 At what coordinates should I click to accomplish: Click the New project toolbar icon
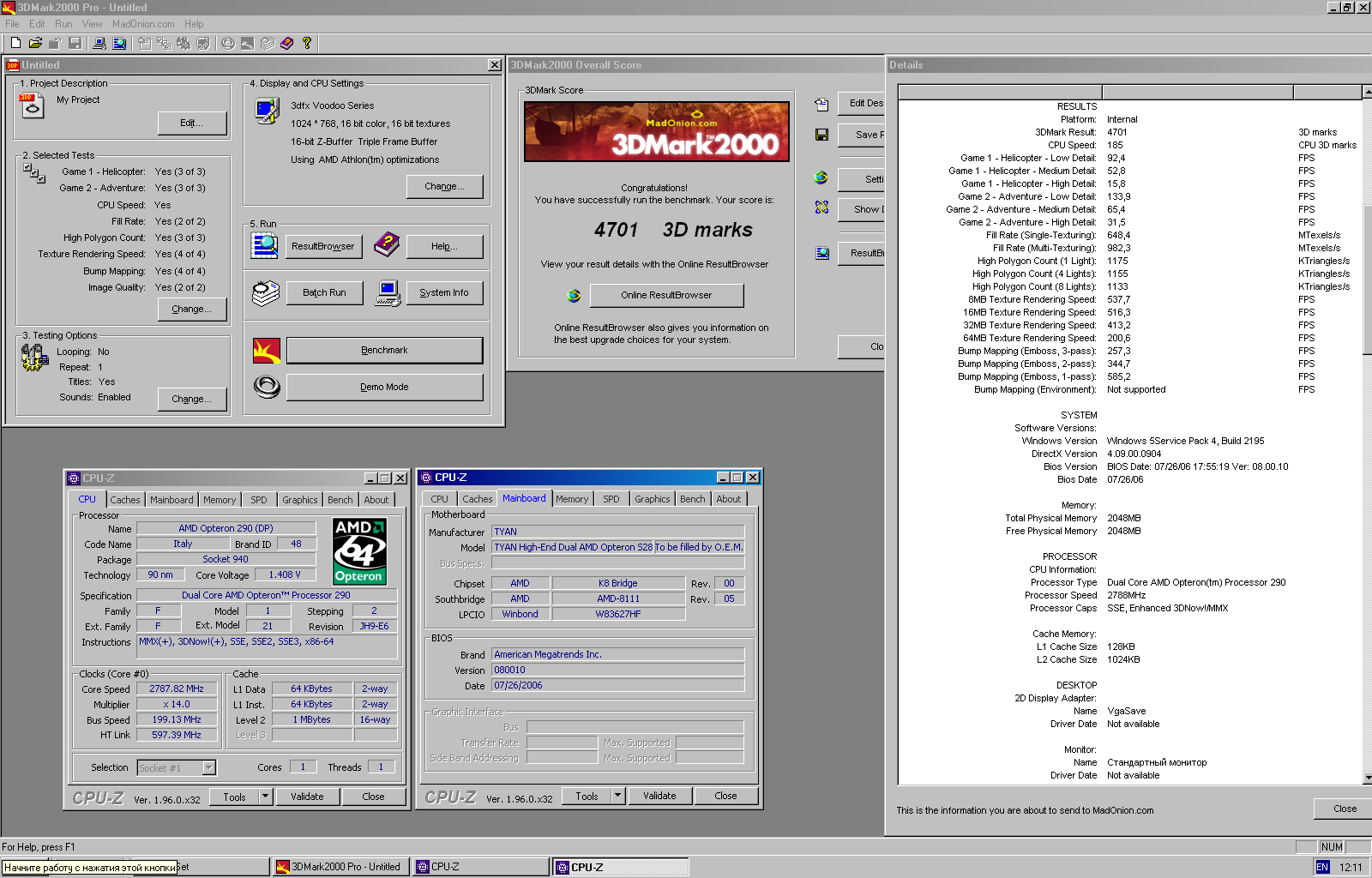[x=15, y=43]
